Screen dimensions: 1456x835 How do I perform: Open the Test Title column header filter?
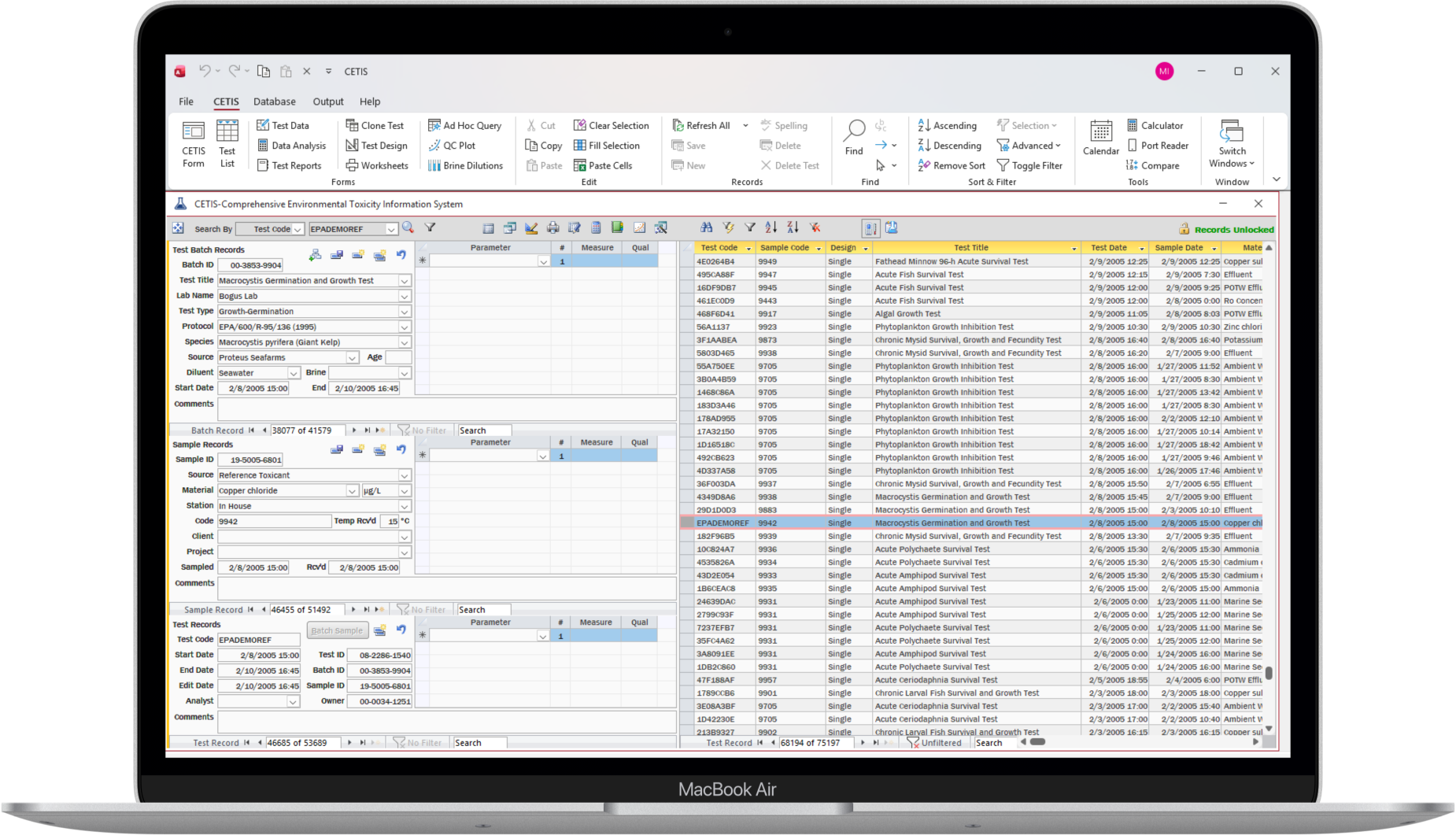coord(1074,249)
